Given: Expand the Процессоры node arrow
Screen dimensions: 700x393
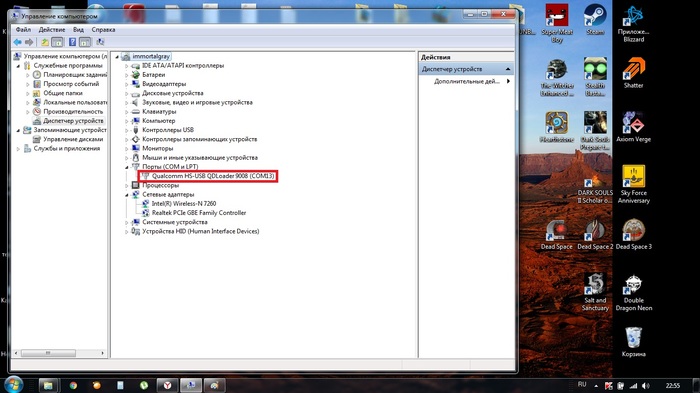Looking at the screenshot, I should coord(126,185).
